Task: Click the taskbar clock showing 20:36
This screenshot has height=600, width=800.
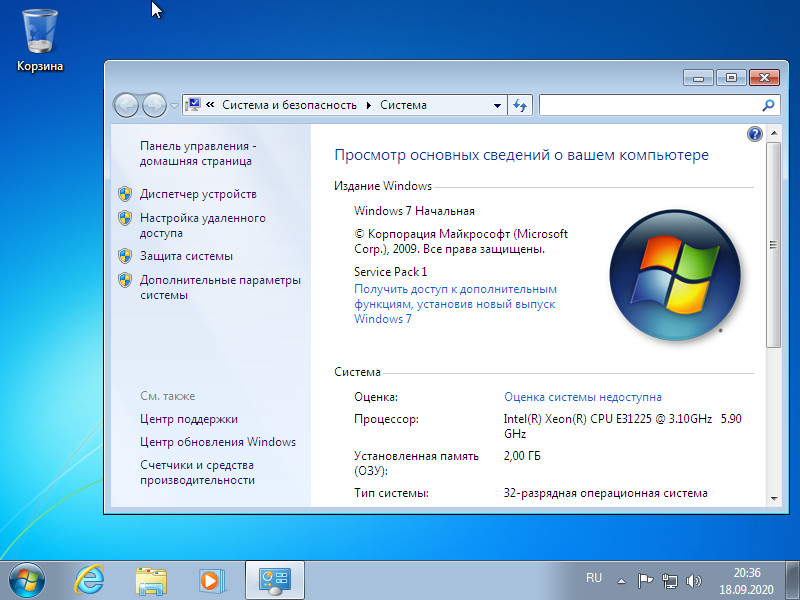Action: [x=747, y=581]
